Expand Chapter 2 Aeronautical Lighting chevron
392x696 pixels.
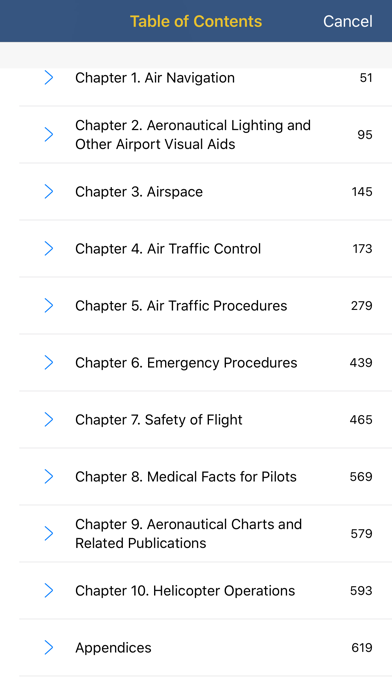tap(49, 134)
